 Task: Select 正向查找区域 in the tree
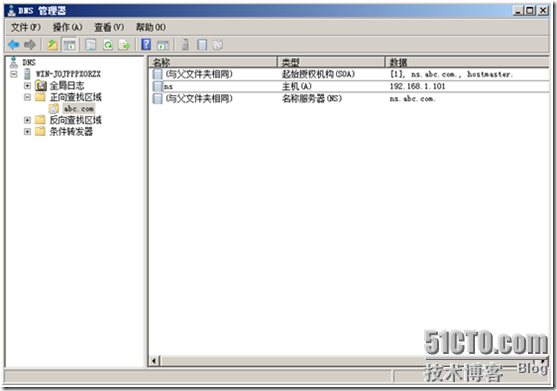pos(75,97)
